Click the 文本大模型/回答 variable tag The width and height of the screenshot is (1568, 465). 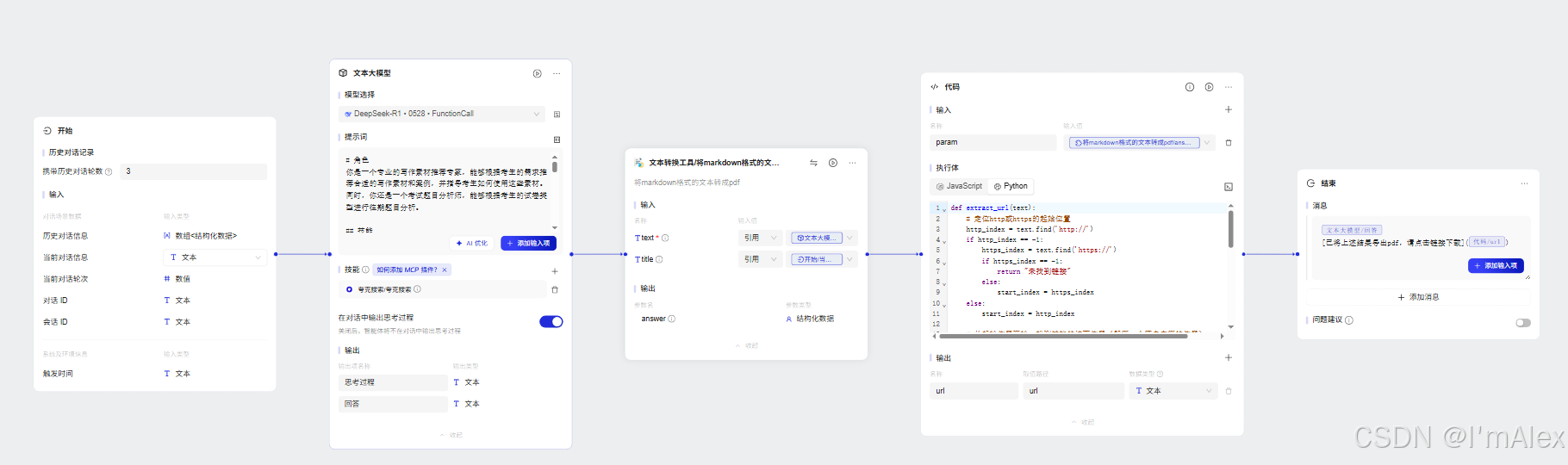coord(1352,231)
